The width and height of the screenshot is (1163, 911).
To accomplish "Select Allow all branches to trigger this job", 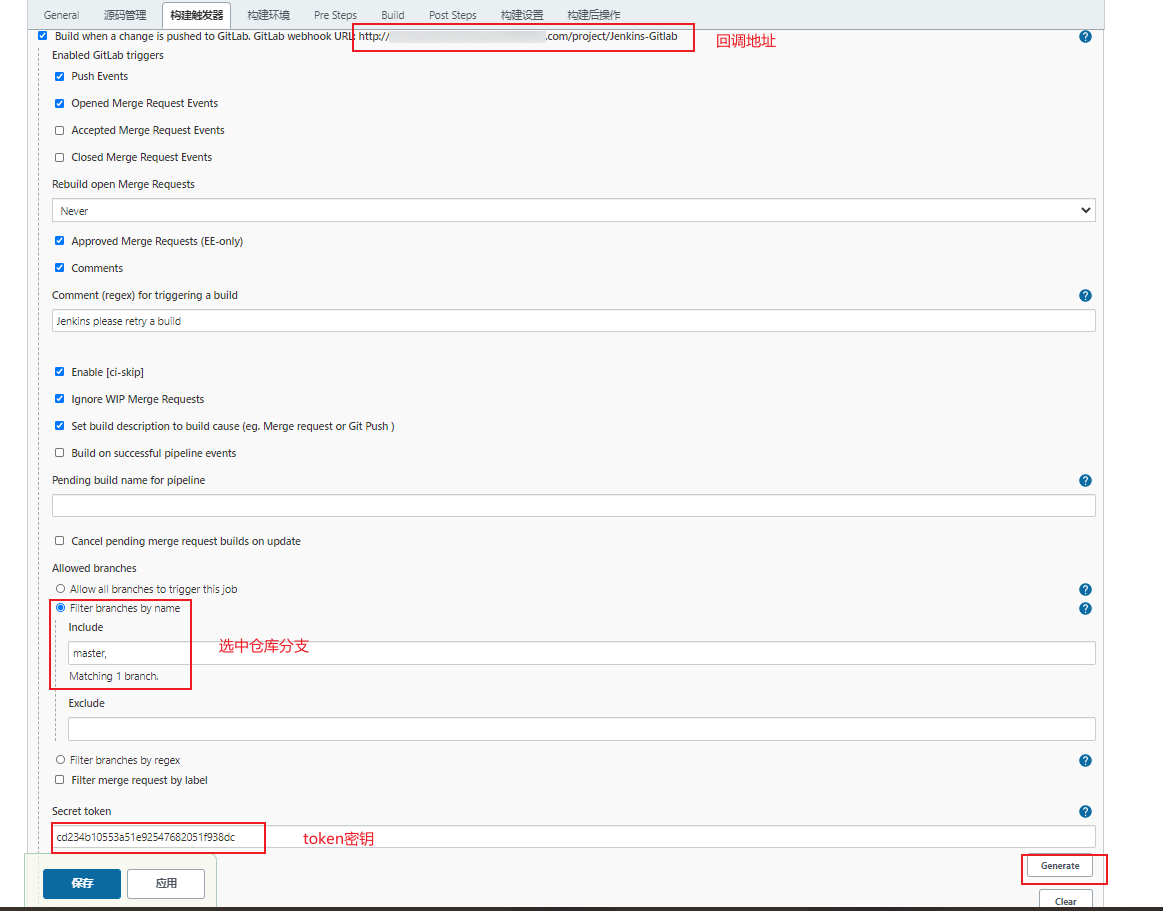I will click(61, 588).
